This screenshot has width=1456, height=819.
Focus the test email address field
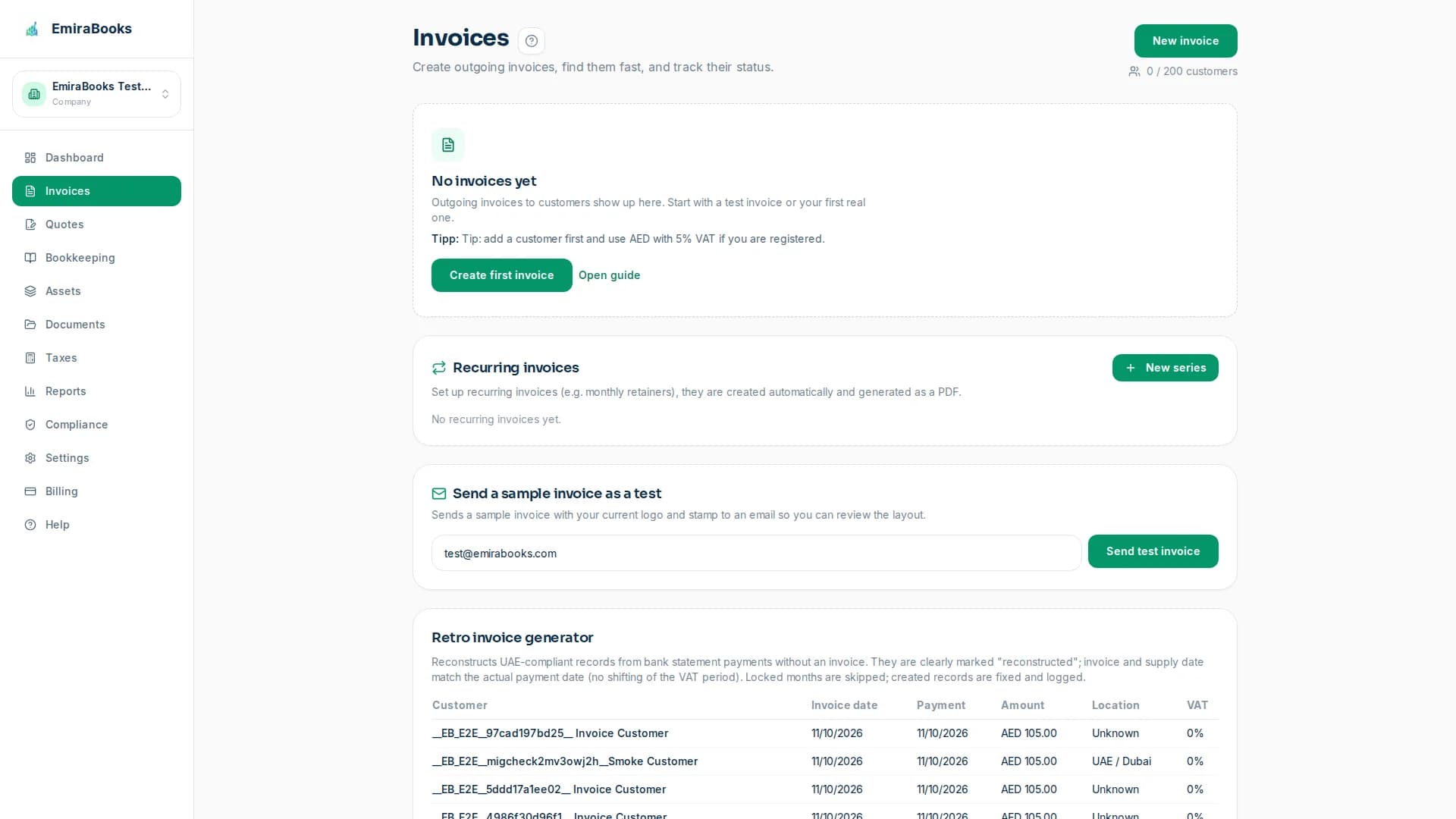tap(756, 554)
